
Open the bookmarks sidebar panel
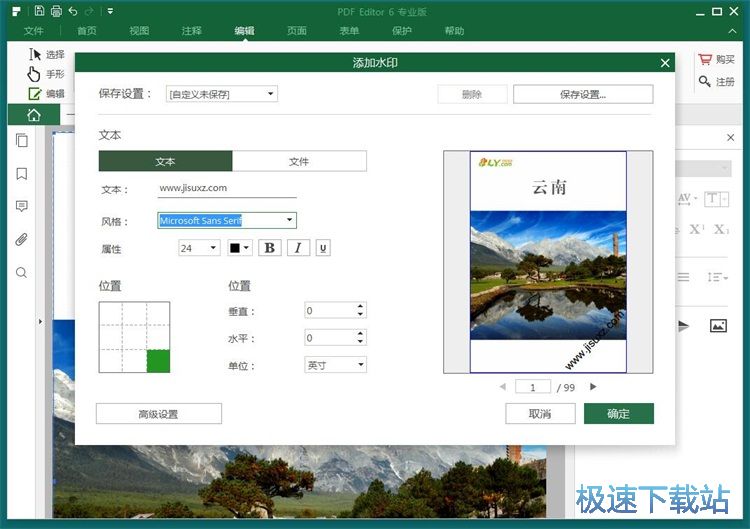(22, 174)
